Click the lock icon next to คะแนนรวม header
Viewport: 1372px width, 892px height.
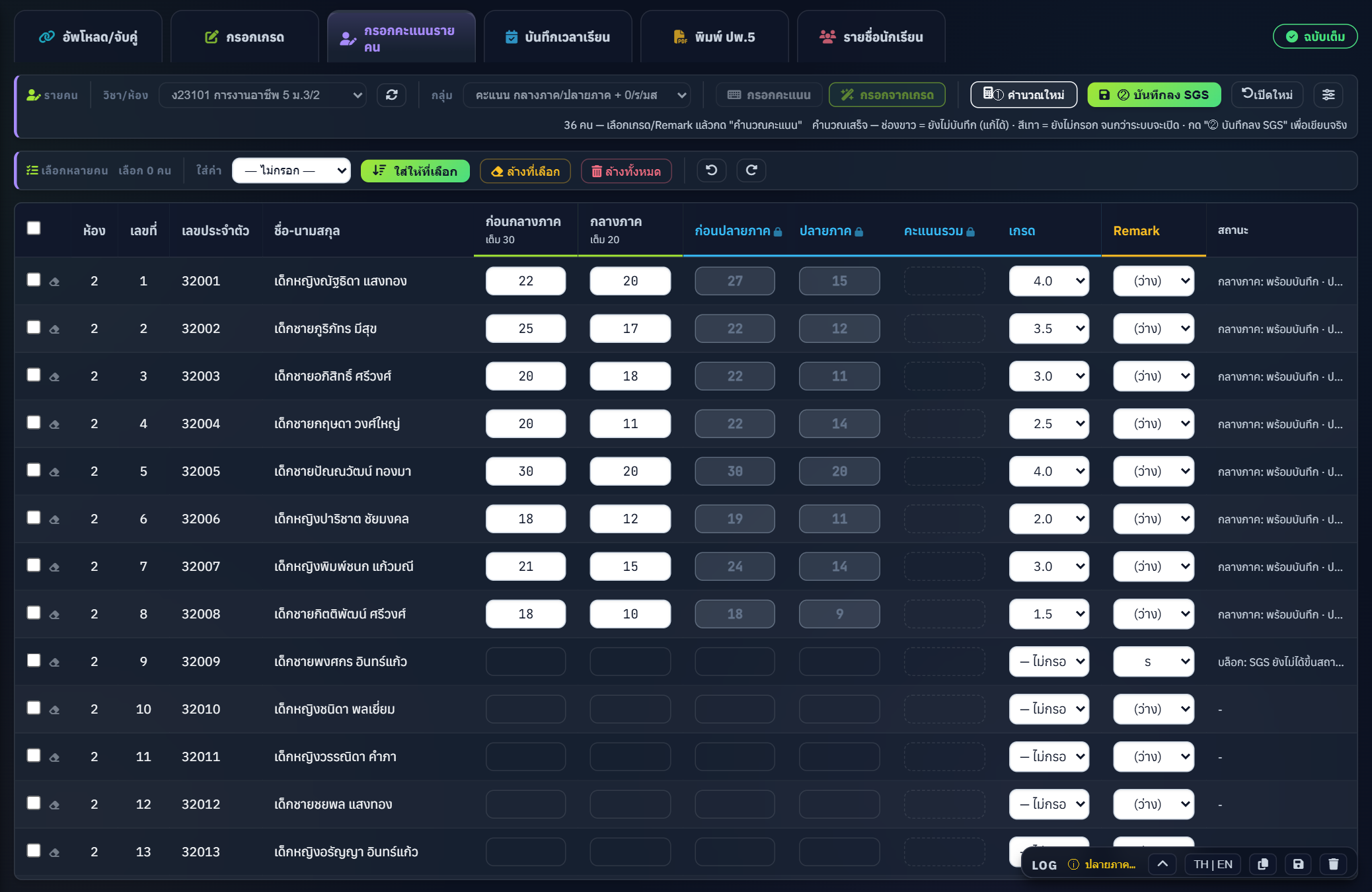[x=970, y=231]
